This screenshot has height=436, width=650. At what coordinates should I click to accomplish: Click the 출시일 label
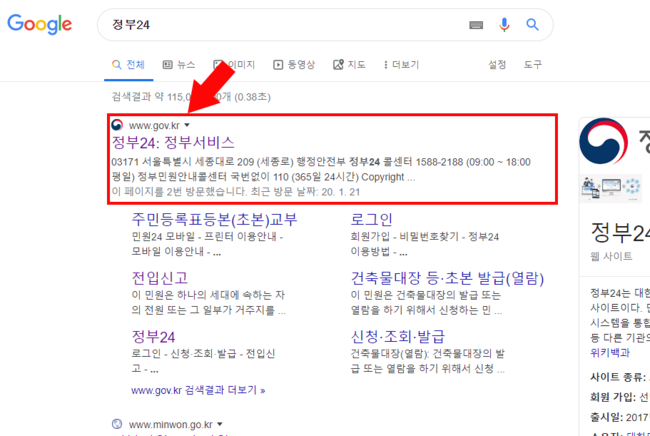[x=606, y=417]
